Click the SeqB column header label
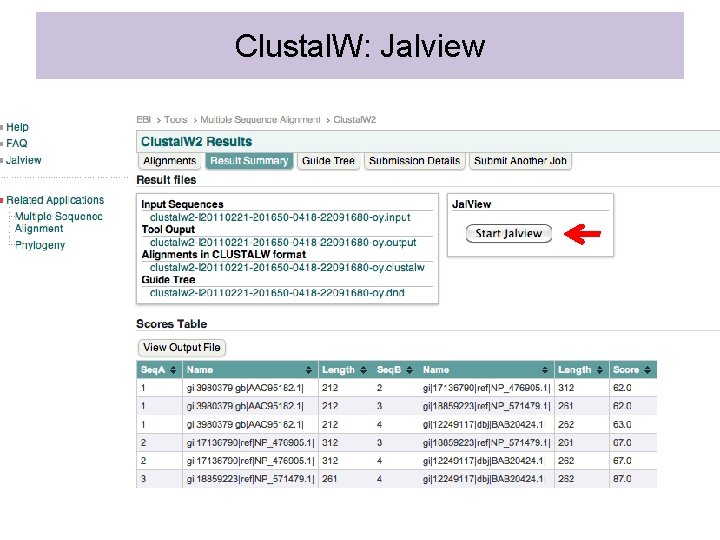 coord(389,370)
